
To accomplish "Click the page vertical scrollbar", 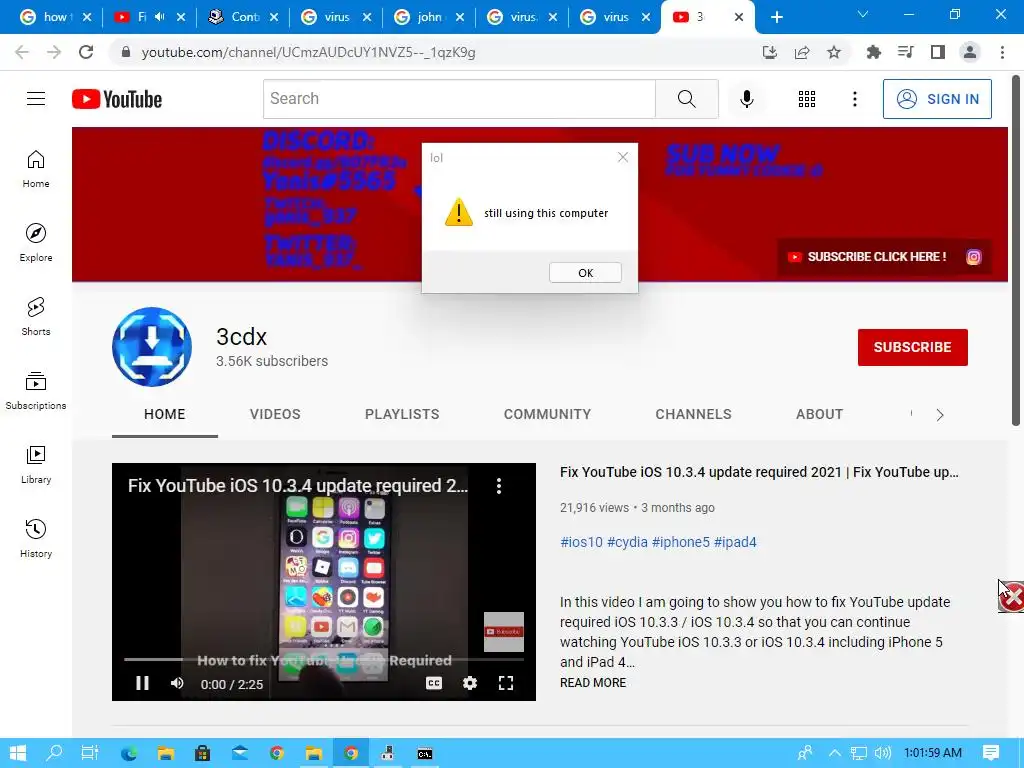I will (1016, 251).
